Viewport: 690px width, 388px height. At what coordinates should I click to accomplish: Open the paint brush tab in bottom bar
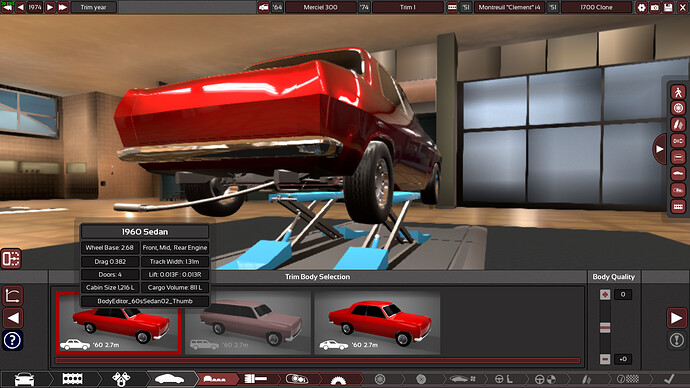coord(256,379)
